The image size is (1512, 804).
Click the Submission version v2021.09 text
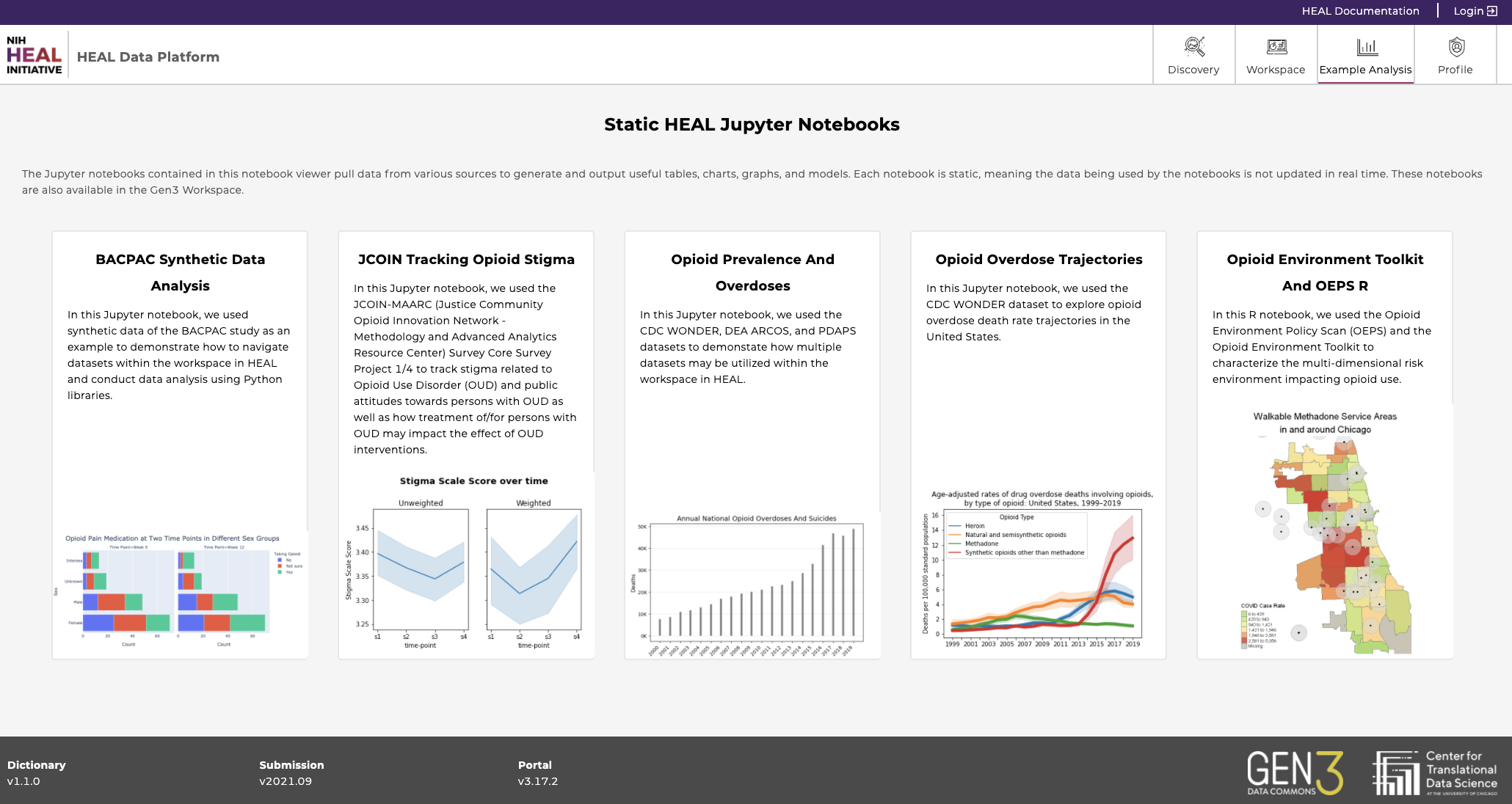[x=286, y=781]
